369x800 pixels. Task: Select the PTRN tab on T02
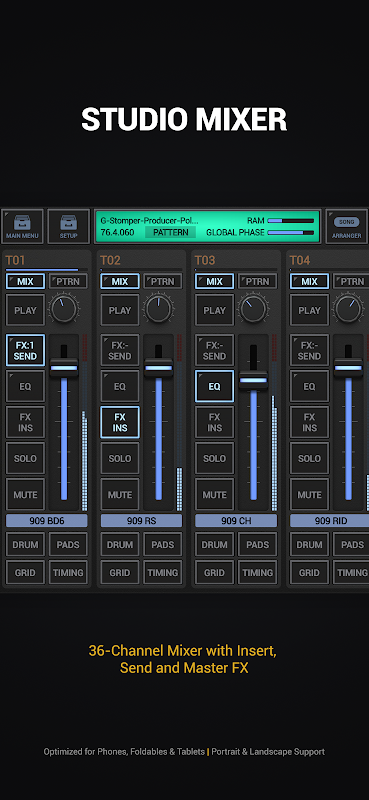[x=163, y=281]
